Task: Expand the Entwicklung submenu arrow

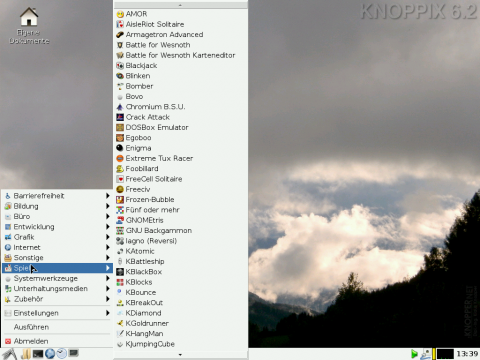Action: 108,227
